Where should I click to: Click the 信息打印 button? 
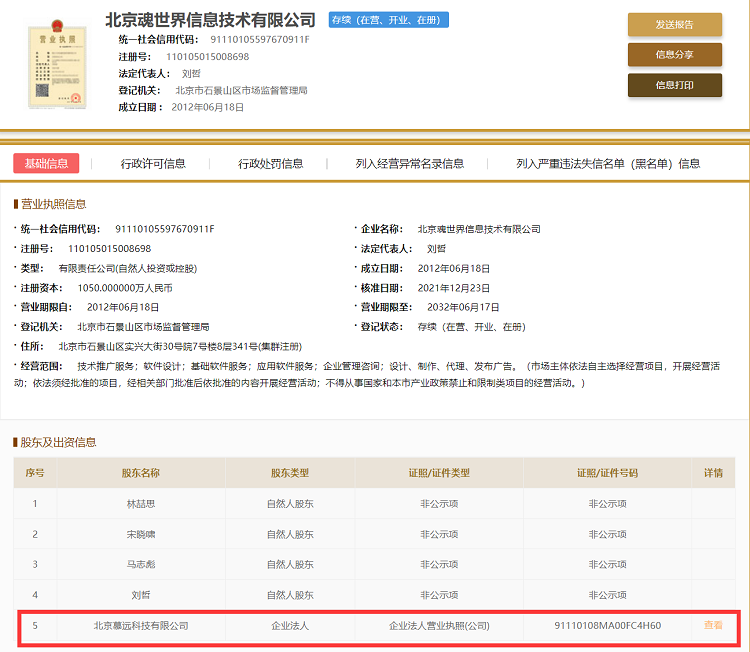coord(674,85)
